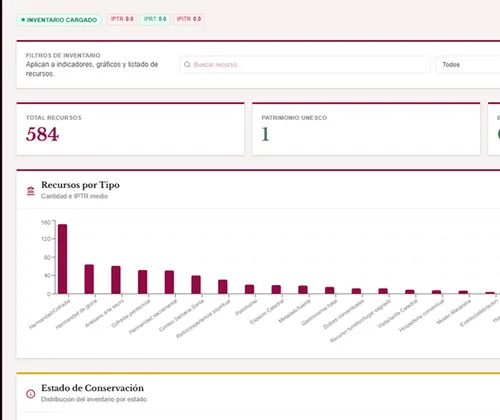The width and height of the screenshot is (500, 420).
Task: Select the IPITR 0.0 indicator badge
Action: click(x=189, y=19)
